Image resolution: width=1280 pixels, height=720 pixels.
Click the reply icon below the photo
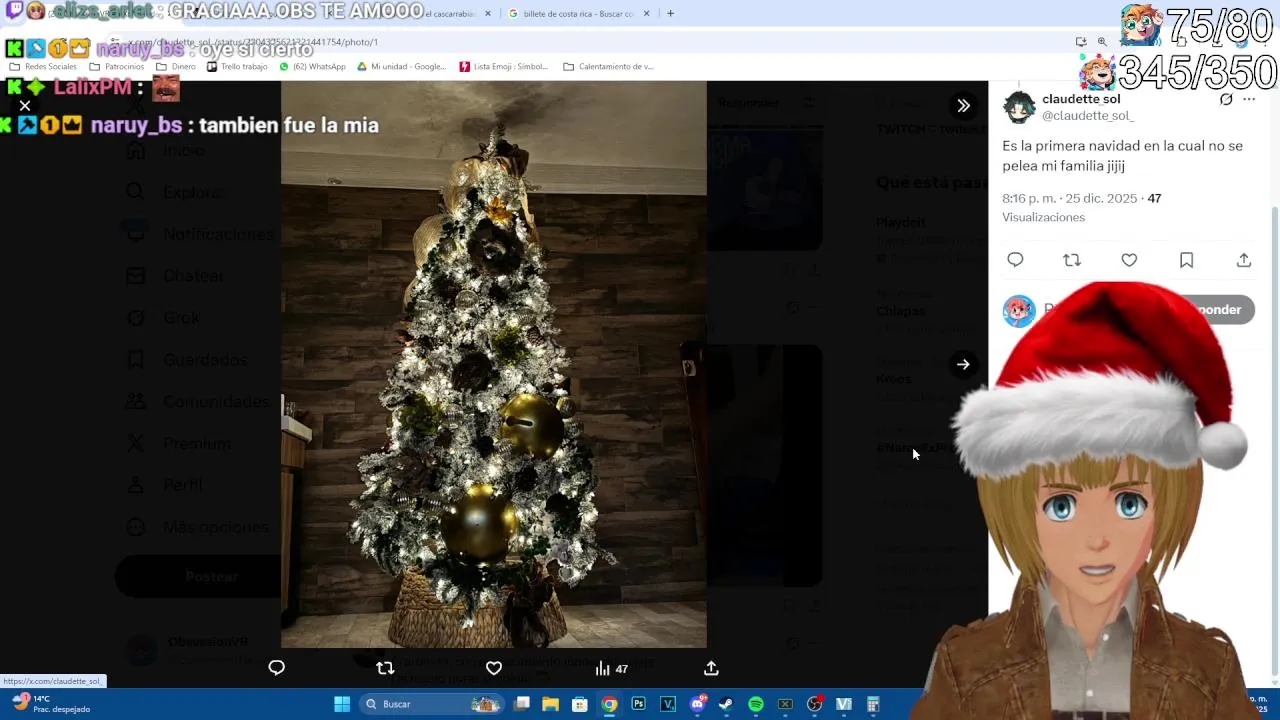tap(276, 668)
